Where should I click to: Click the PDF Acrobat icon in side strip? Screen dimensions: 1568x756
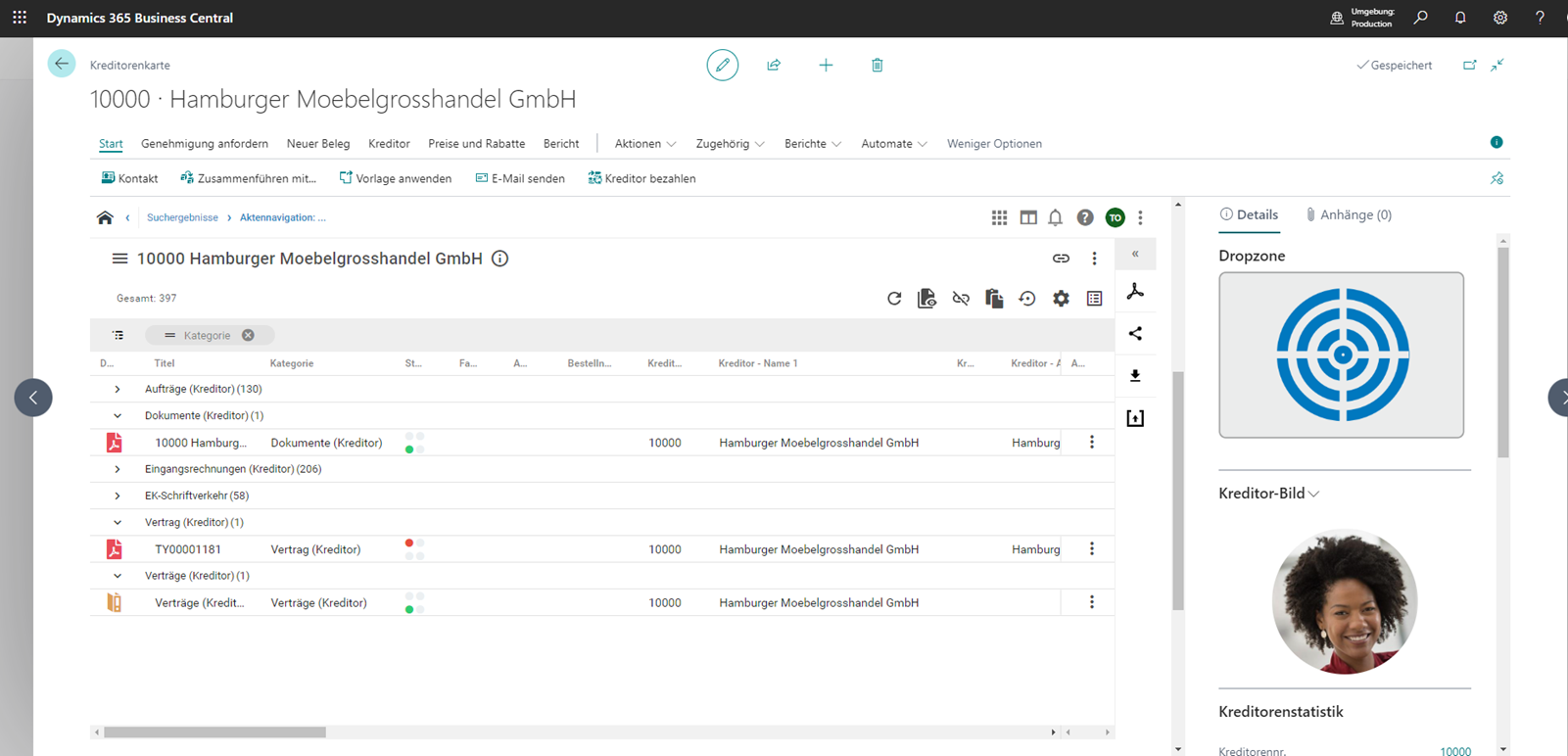(1135, 292)
